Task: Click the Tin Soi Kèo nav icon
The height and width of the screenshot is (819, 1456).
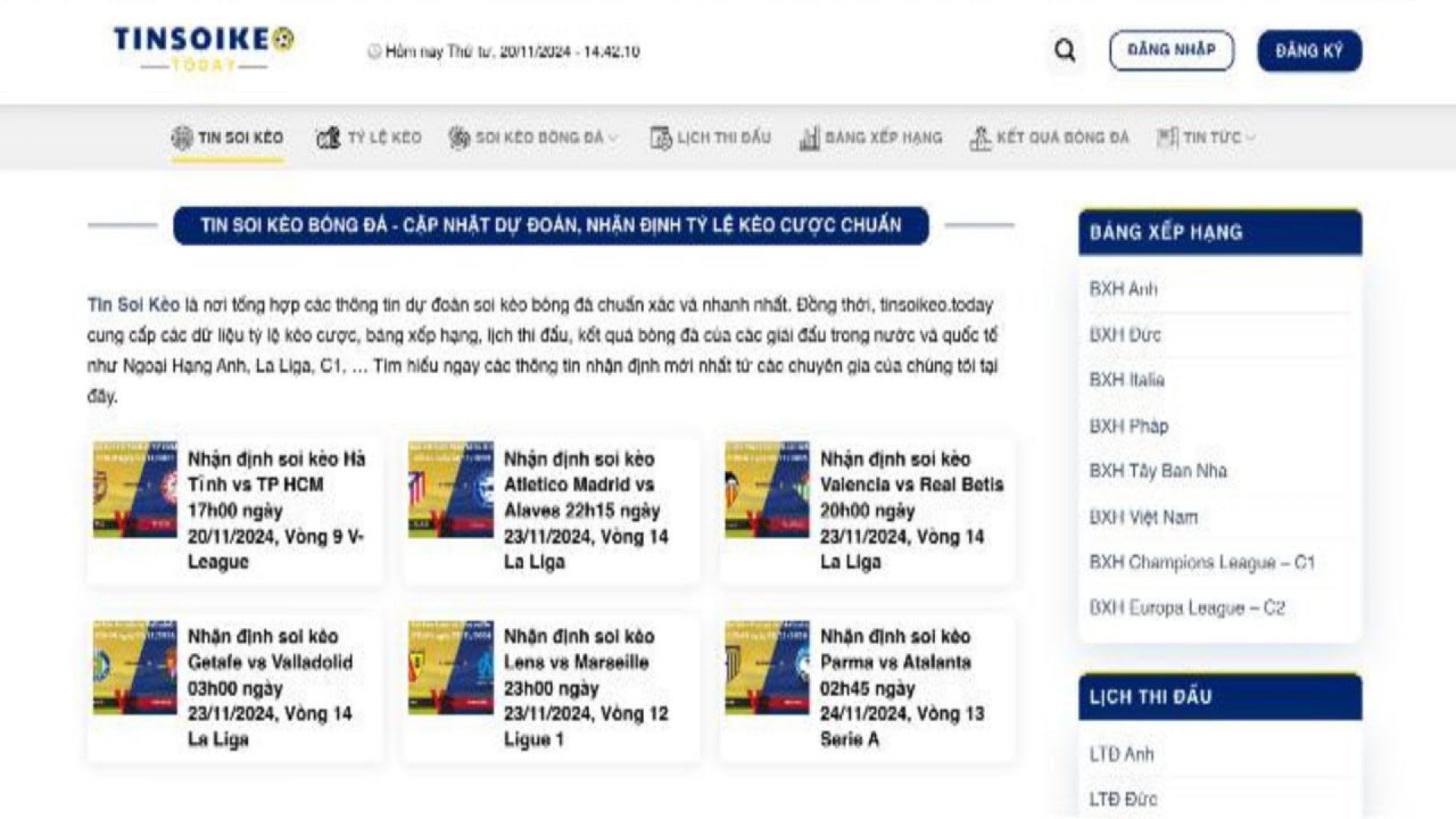Action: tap(182, 138)
